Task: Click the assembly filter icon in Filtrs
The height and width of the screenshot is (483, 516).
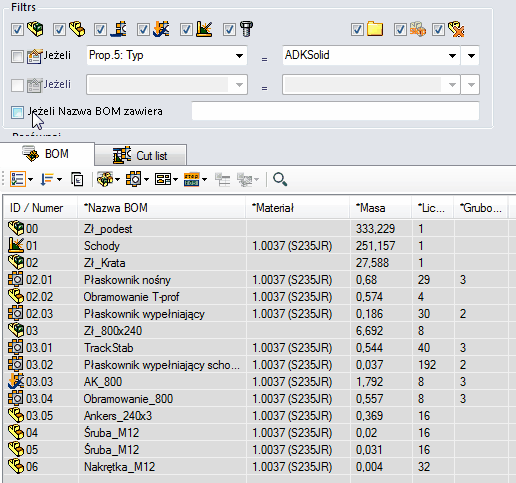Action: point(35,29)
